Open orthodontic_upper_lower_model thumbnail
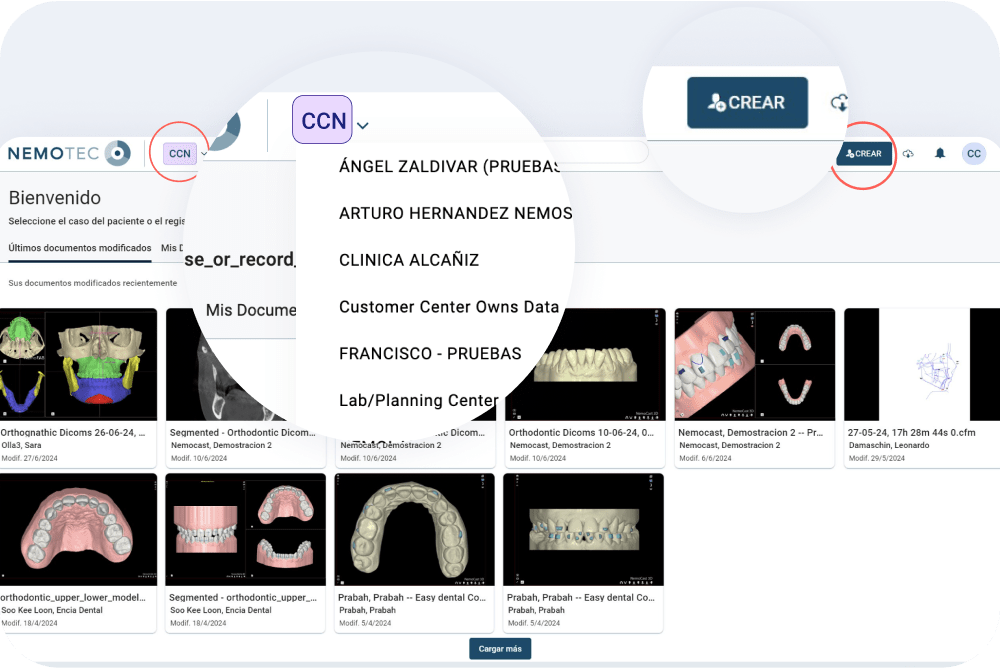This screenshot has width=1000, height=668. (78, 530)
